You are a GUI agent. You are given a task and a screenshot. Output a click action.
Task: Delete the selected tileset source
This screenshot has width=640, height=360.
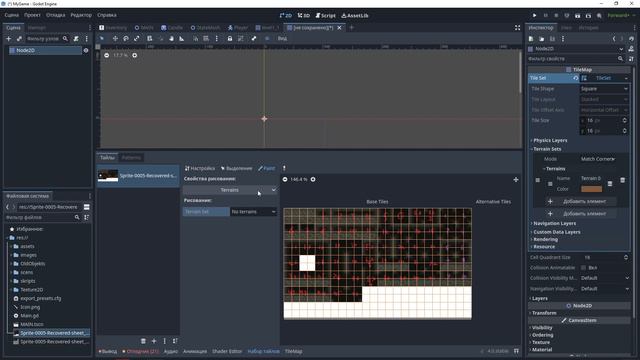coord(143,341)
